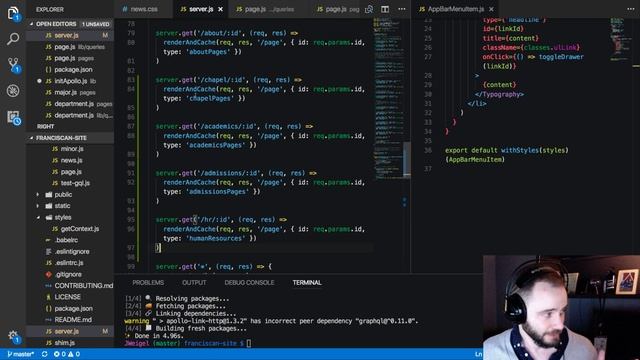Screen dimensions: 640x360
Task: Open the .gitignore file
Action: (x=70, y=274)
